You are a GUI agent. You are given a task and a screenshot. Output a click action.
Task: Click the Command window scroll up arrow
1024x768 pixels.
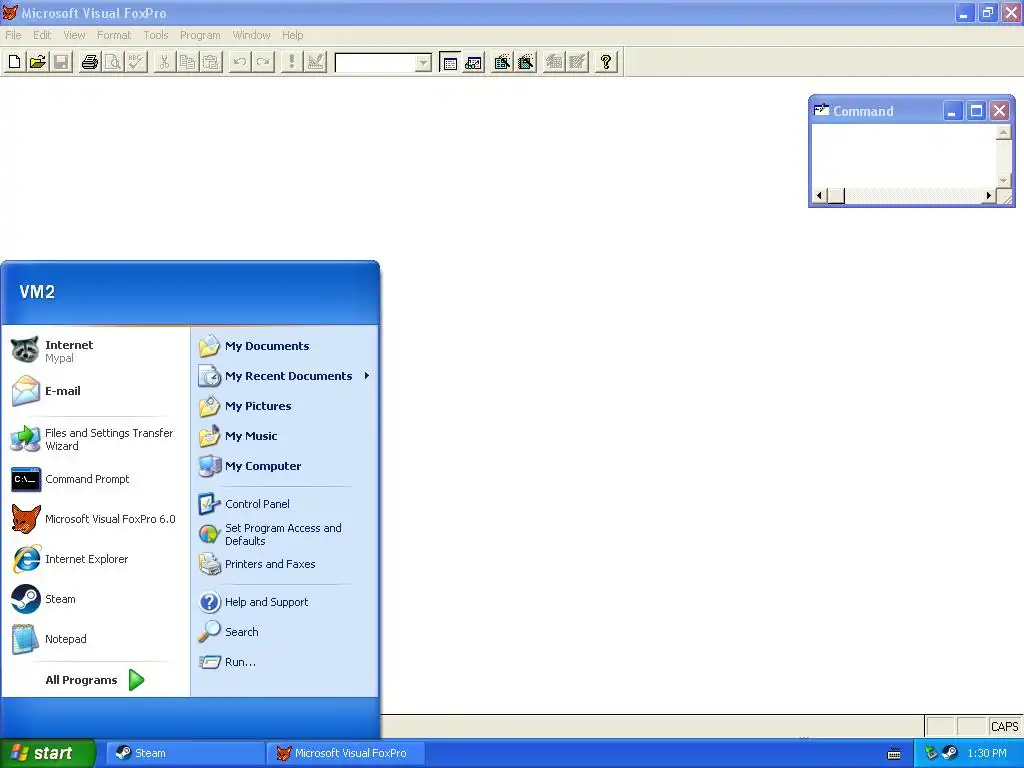click(1004, 132)
